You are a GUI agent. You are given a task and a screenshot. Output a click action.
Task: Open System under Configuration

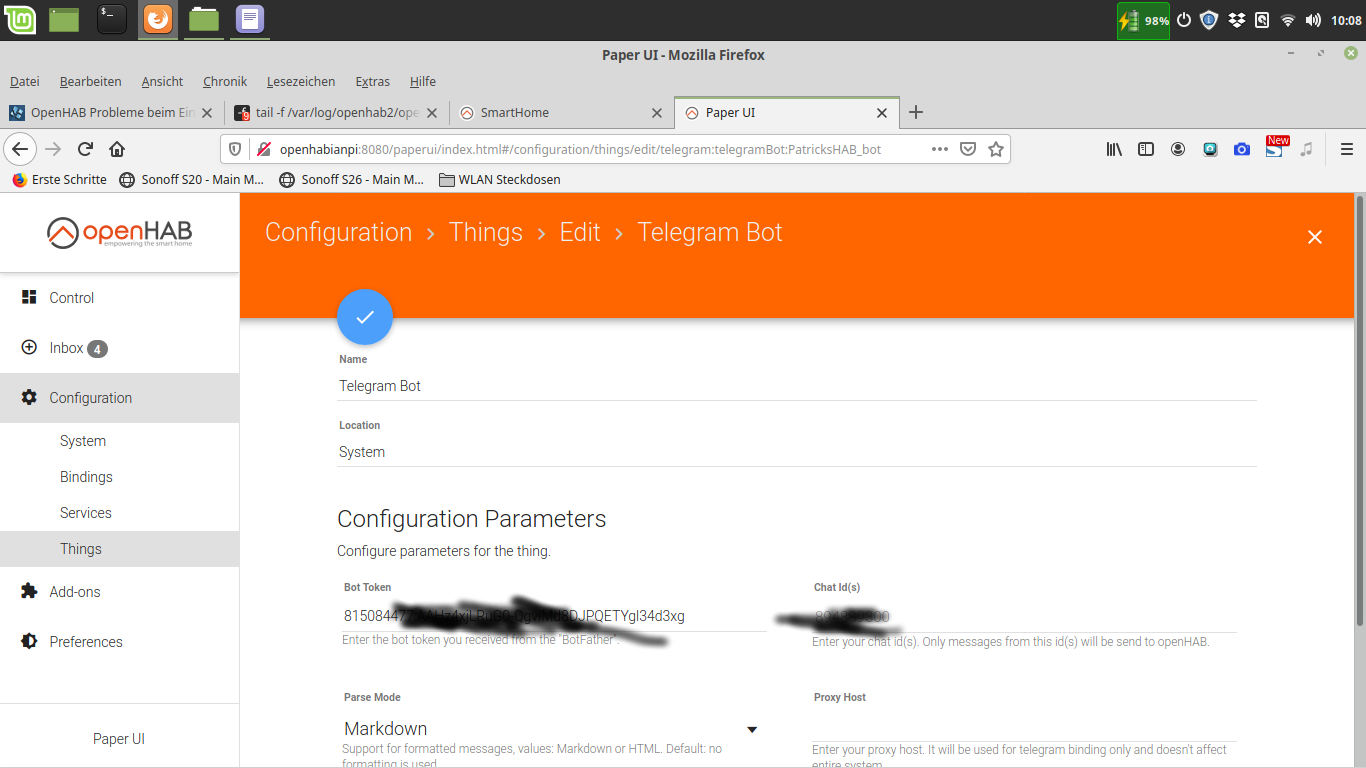tap(119, 441)
